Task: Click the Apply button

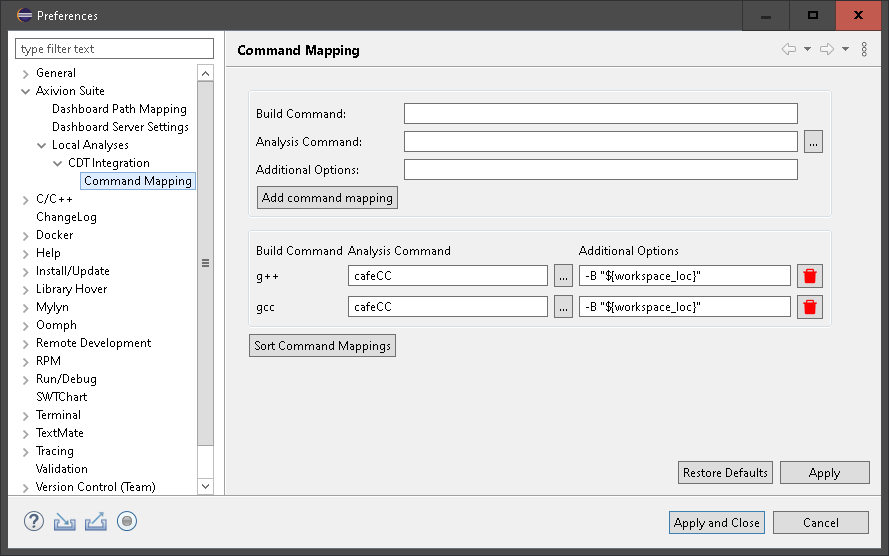Action: 824,473
